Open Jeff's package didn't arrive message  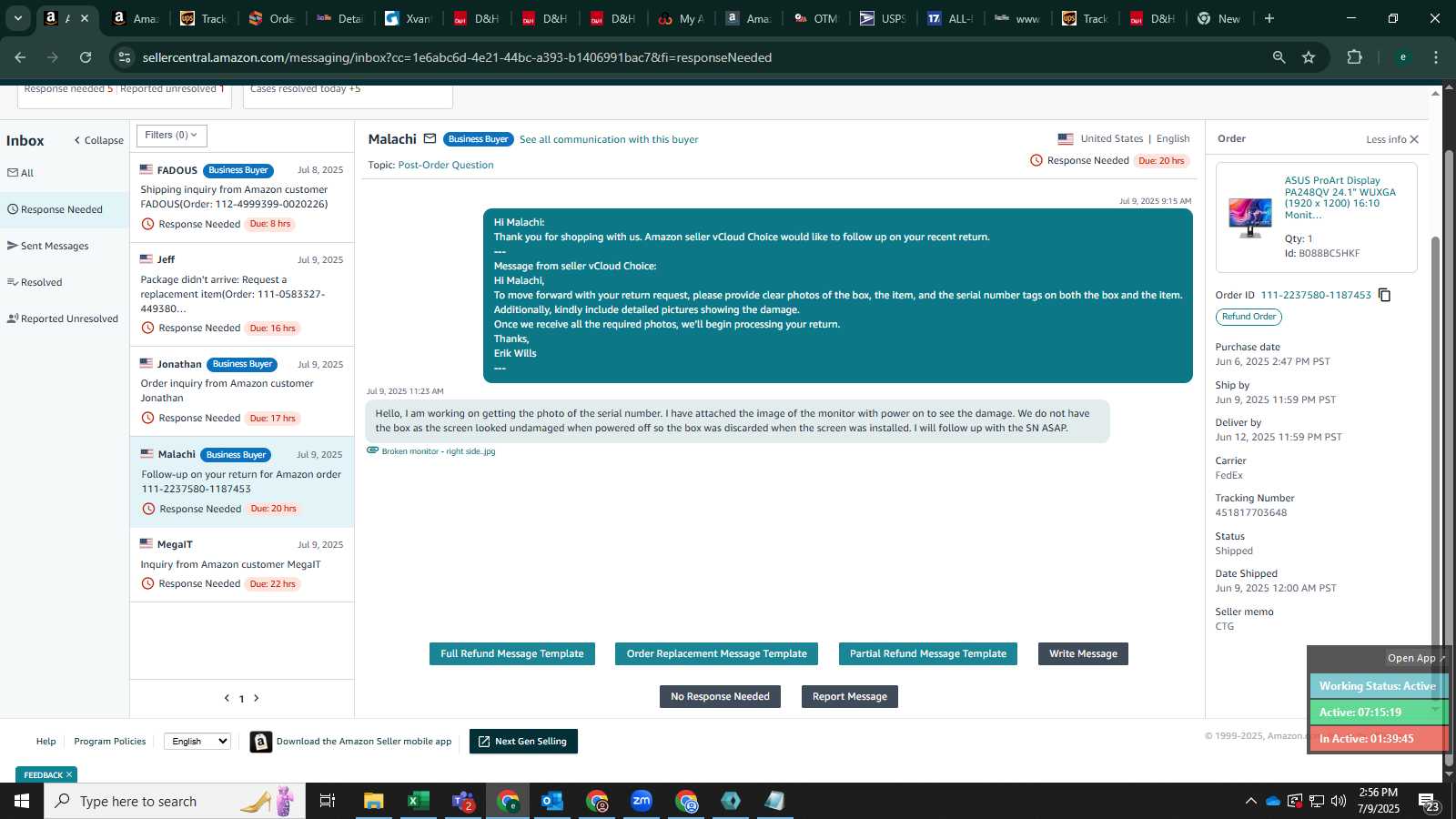pyautogui.click(x=242, y=294)
